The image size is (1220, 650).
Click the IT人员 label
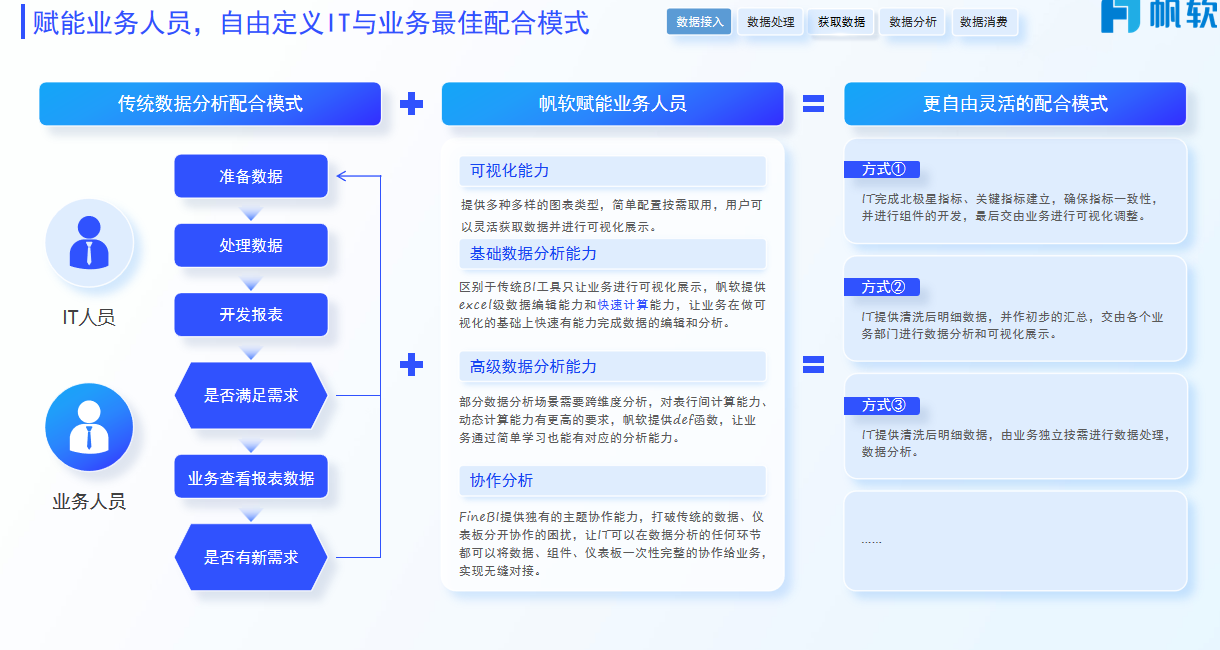coord(89,318)
